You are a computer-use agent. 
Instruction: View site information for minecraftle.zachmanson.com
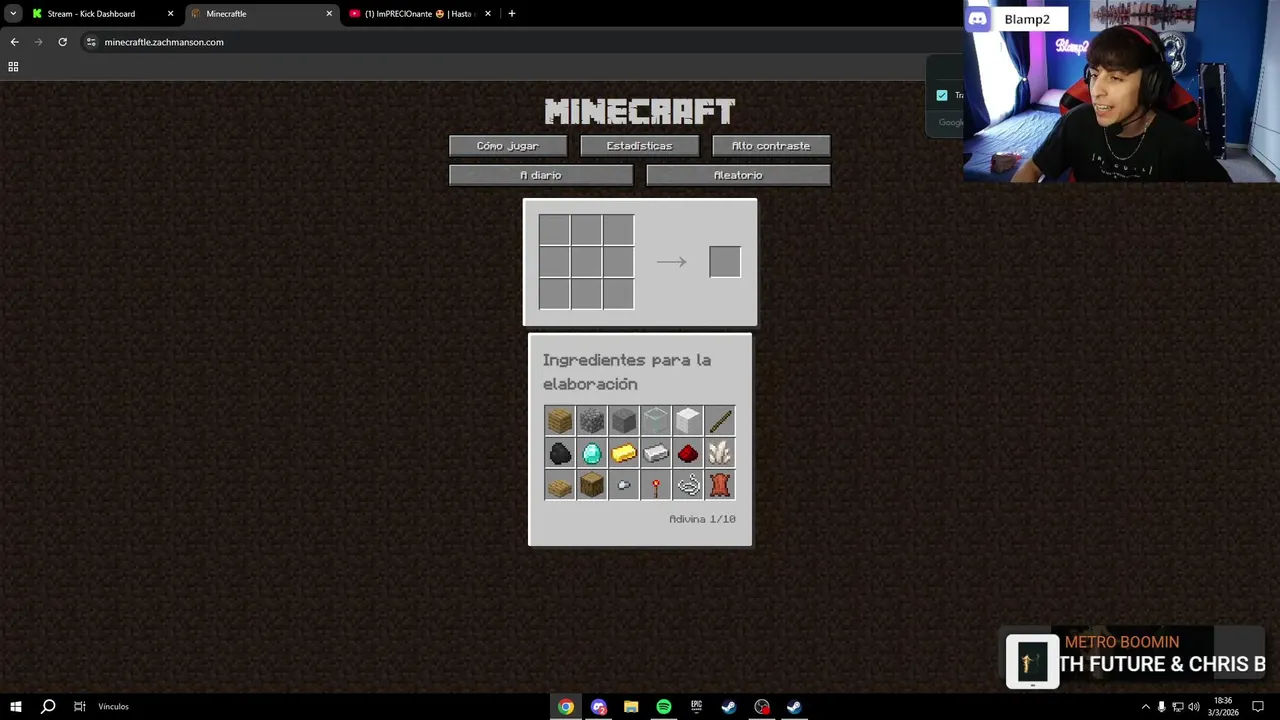tap(91, 42)
